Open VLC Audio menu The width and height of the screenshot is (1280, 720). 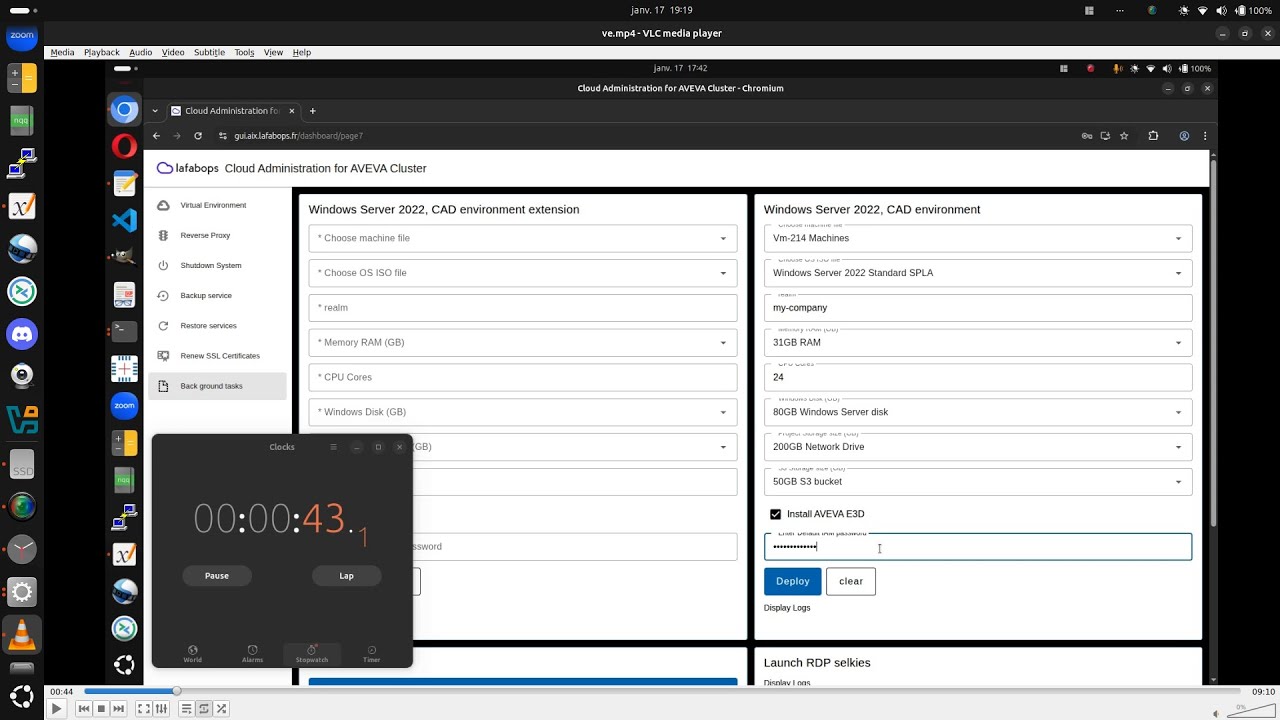pos(140,52)
